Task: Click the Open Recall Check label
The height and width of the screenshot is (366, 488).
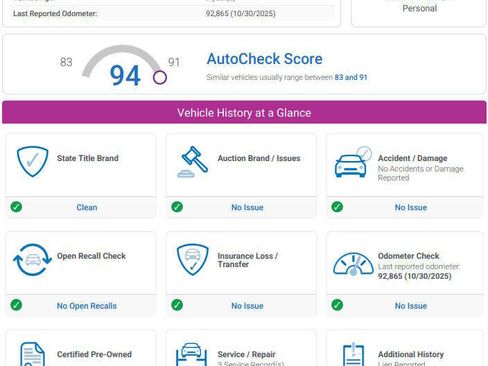Action: tap(91, 256)
